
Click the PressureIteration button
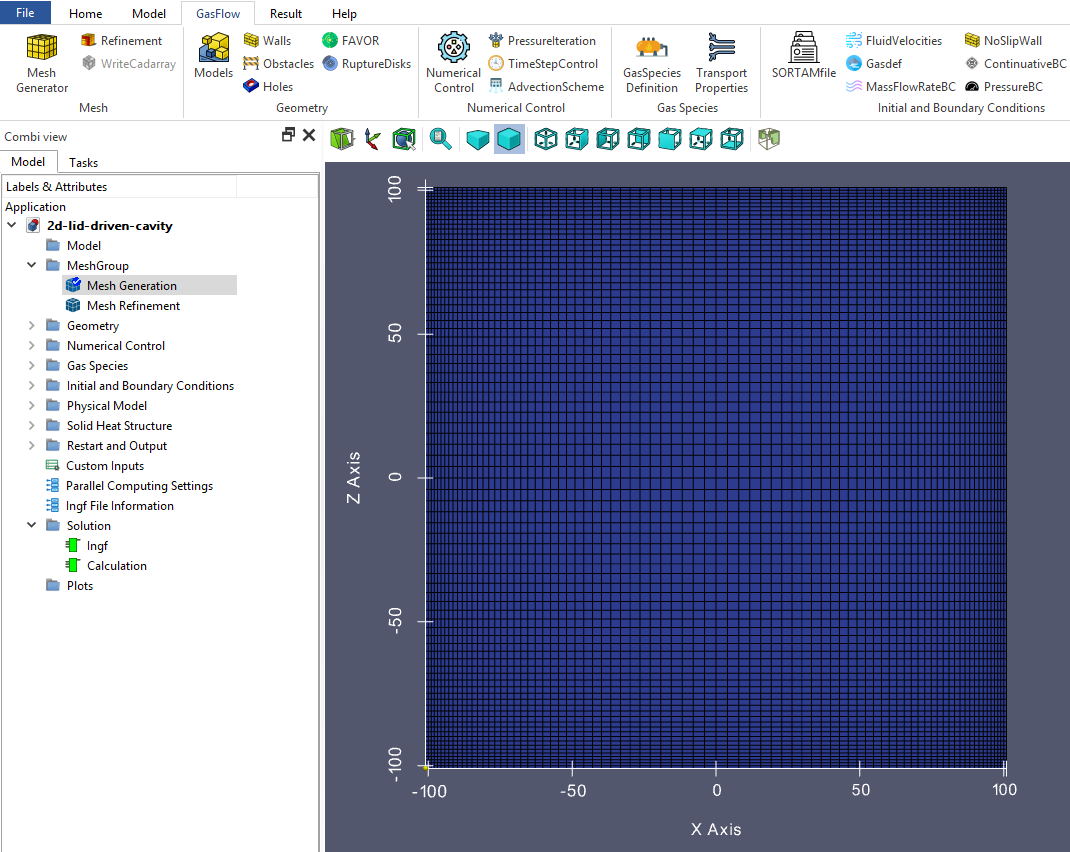click(542, 41)
